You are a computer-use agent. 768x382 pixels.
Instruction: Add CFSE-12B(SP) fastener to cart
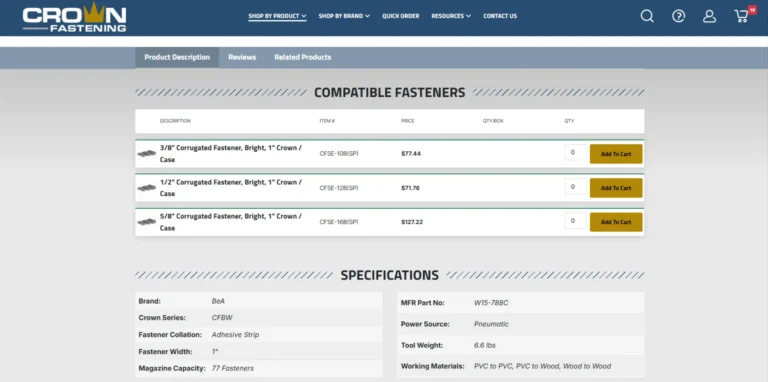point(616,188)
